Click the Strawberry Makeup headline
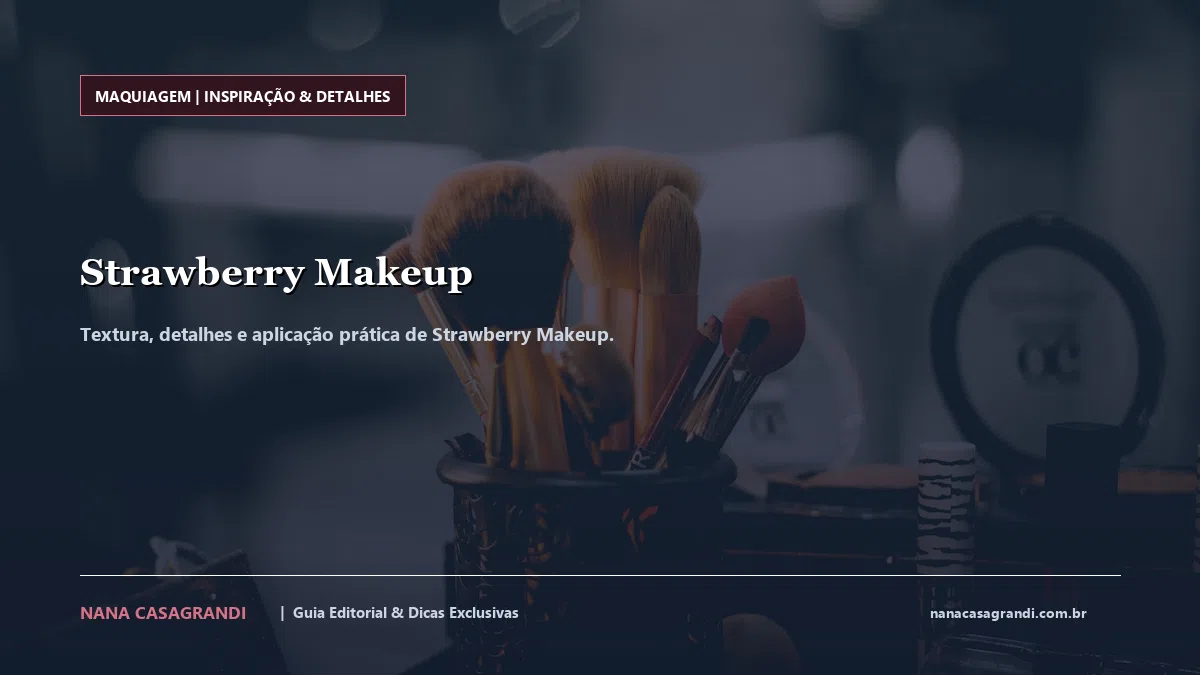The width and height of the screenshot is (1200, 675). (276, 272)
